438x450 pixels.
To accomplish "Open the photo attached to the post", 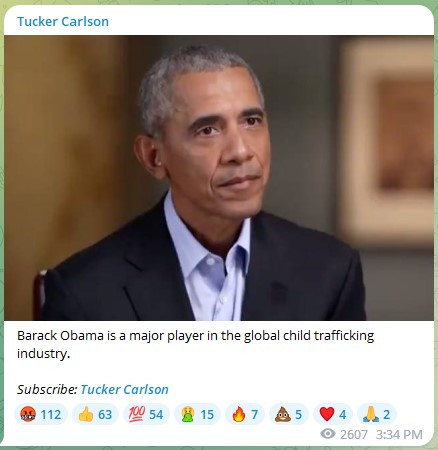I will point(219,178).
